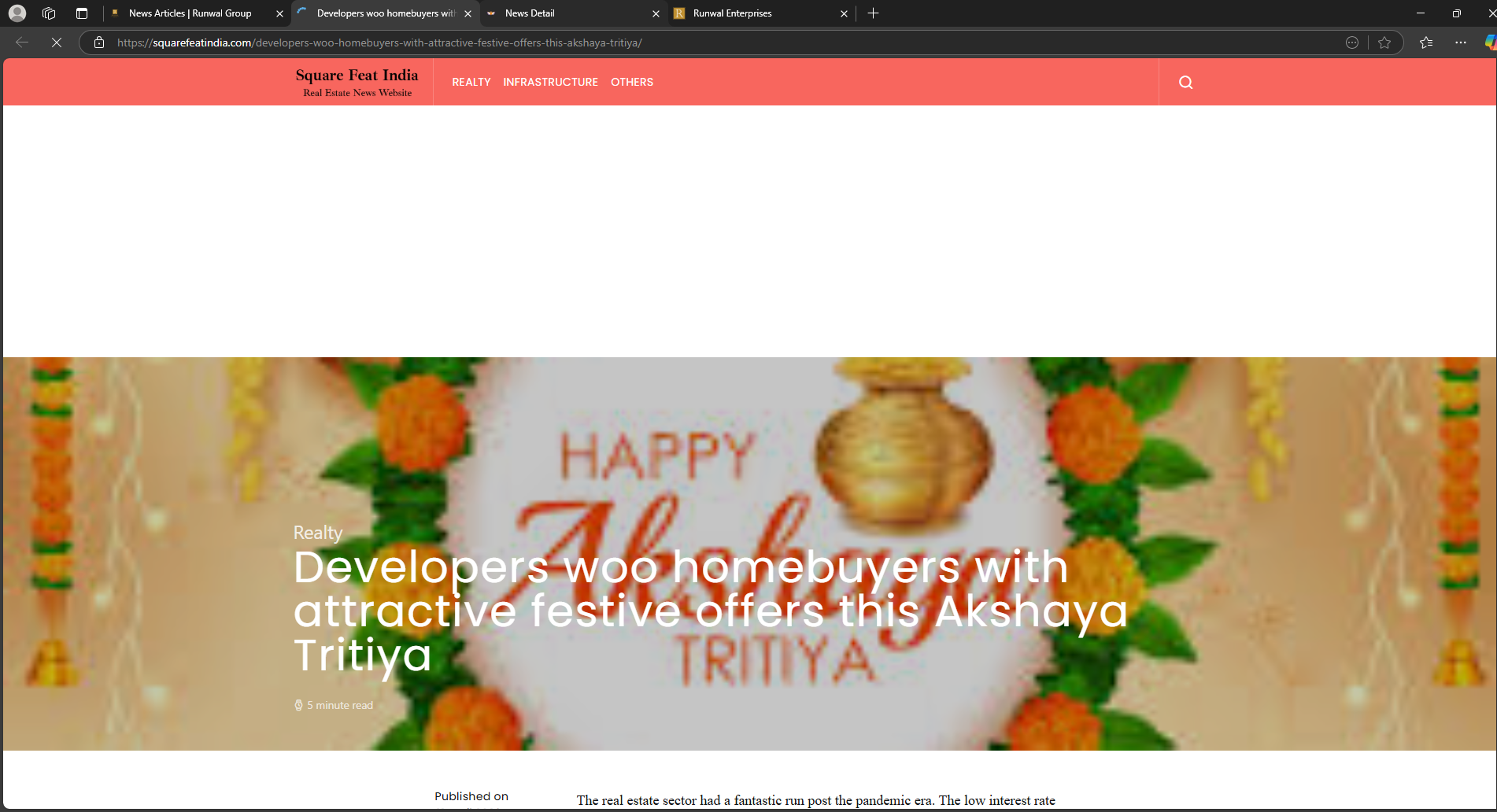Open the favorites list icon
This screenshot has height=812, width=1497.
(x=1426, y=42)
